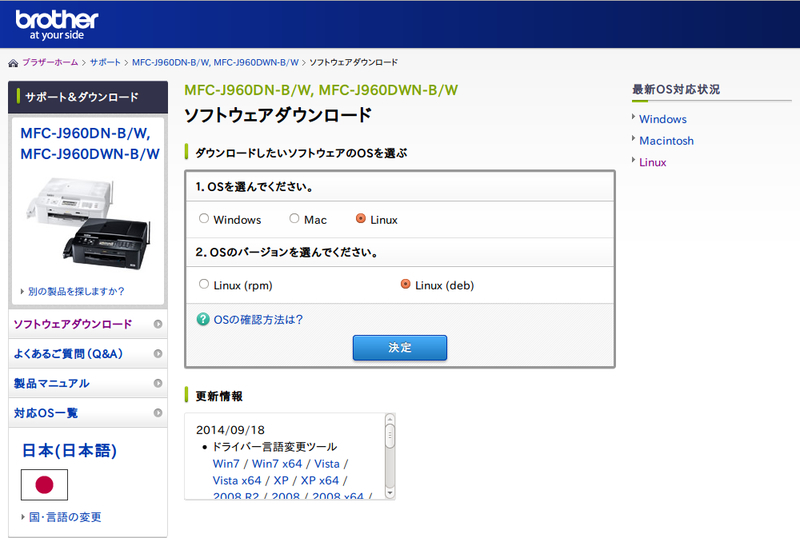The height and width of the screenshot is (538, 800).
Task: Click arrow icon beside 製品マニュアル
Action: point(158,383)
